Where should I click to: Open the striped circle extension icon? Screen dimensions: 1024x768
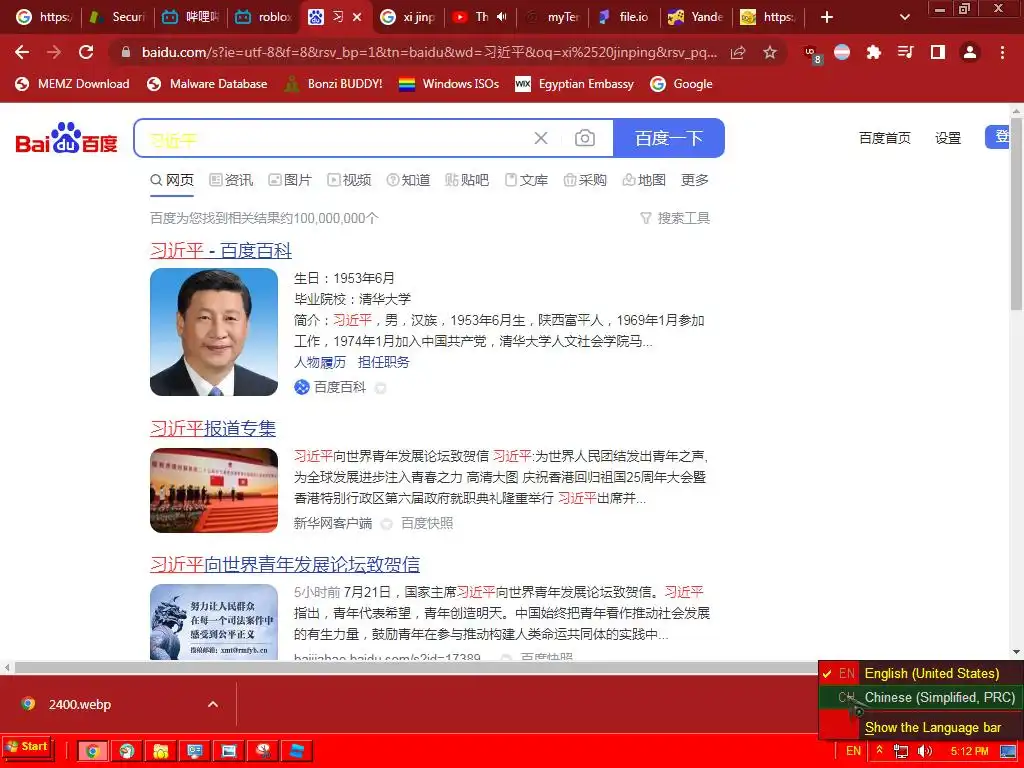842,52
